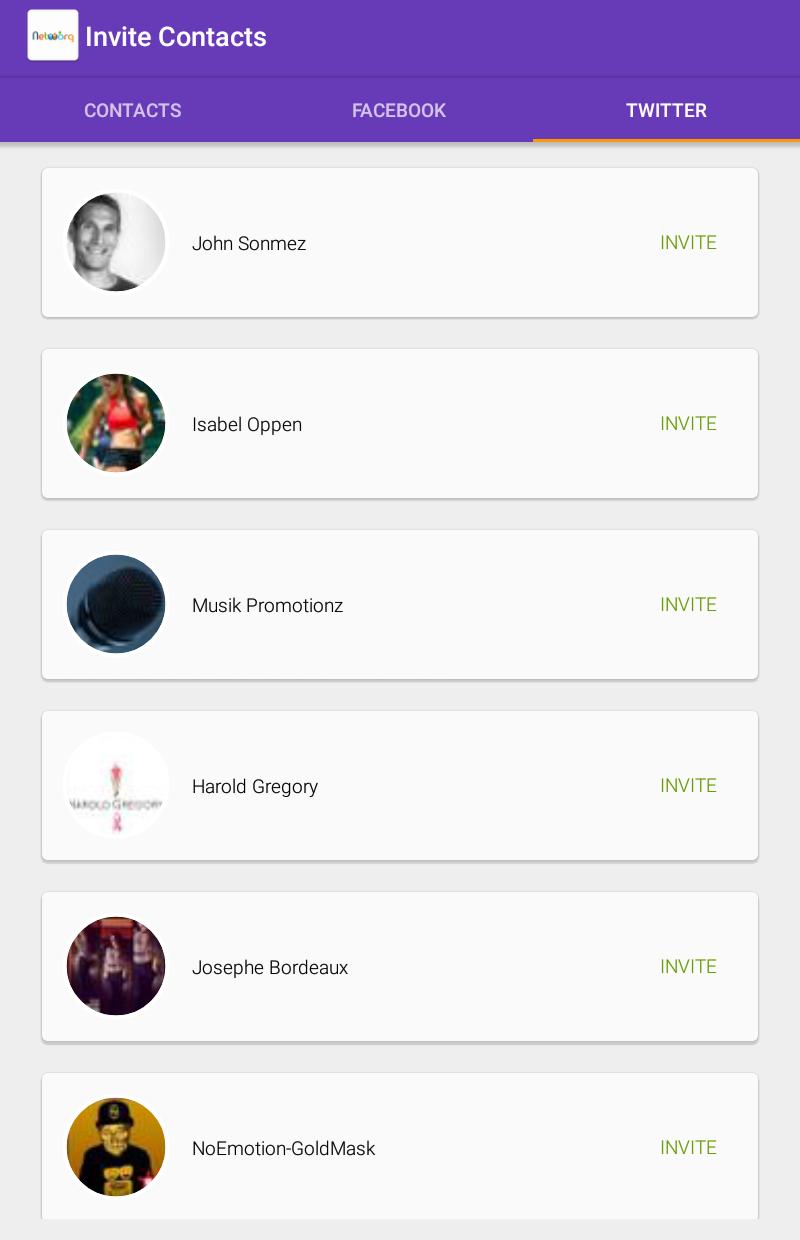Switch to the Contacts tab
Viewport: 800px width, 1240px height.
pyautogui.click(x=133, y=111)
